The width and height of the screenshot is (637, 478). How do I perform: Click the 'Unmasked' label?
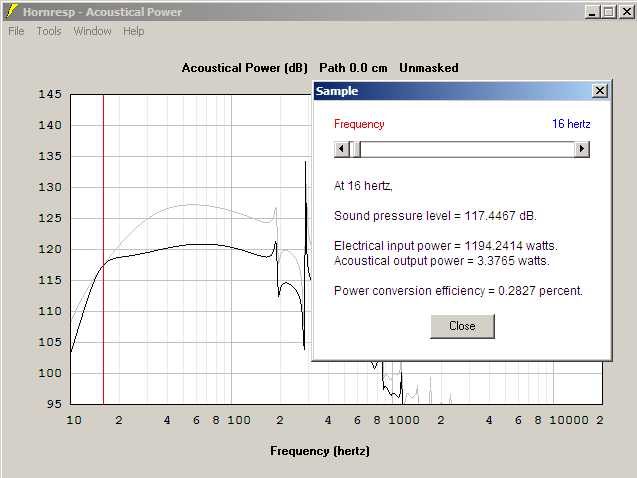429,68
